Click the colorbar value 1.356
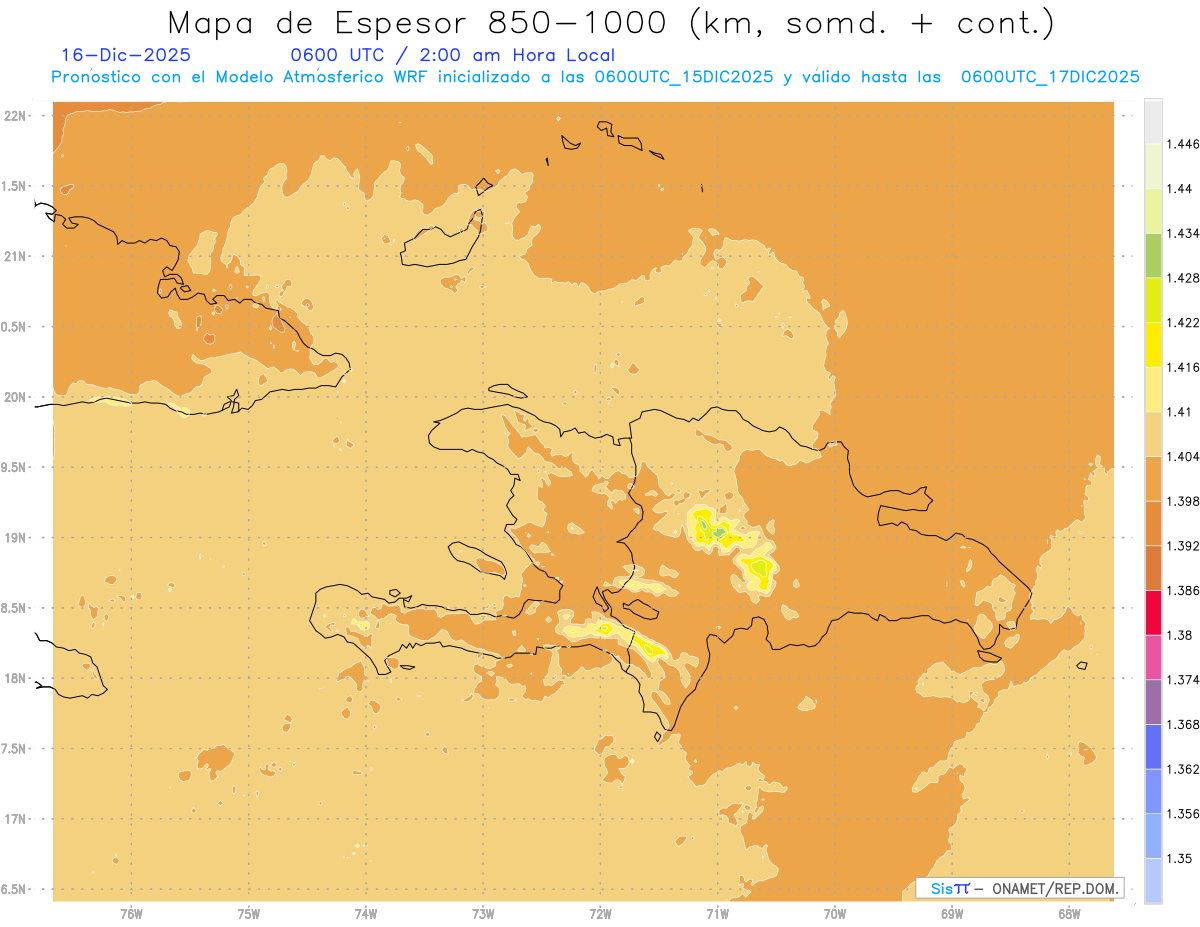1200x927 pixels. coord(1183,814)
